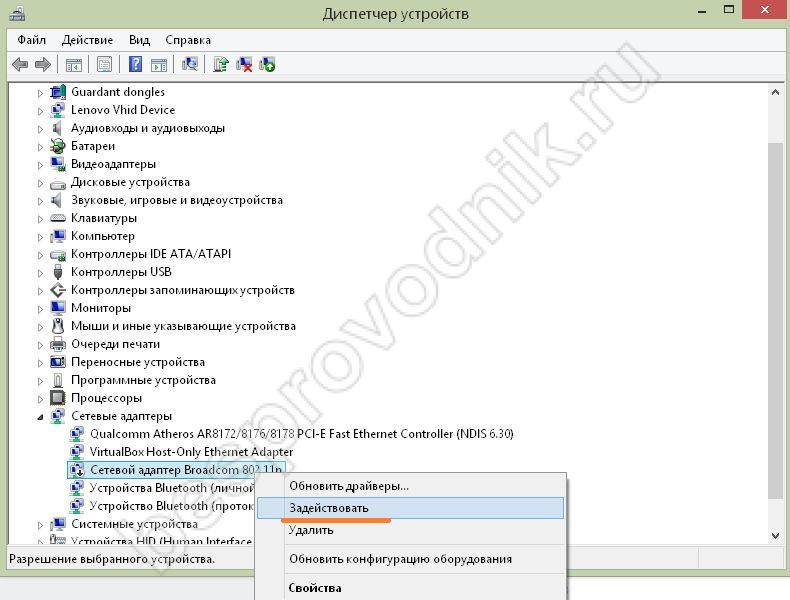Select the Системные устройства row
Viewport: 790px width, 600px height.
(134, 524)
